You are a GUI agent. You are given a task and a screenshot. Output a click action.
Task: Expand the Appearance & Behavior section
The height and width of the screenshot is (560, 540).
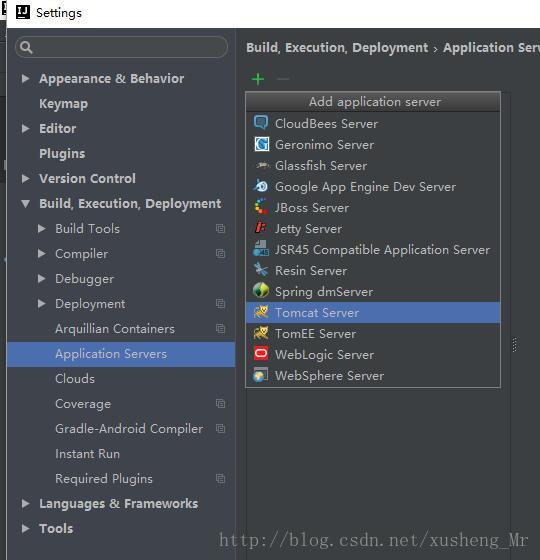click(25, 79)
